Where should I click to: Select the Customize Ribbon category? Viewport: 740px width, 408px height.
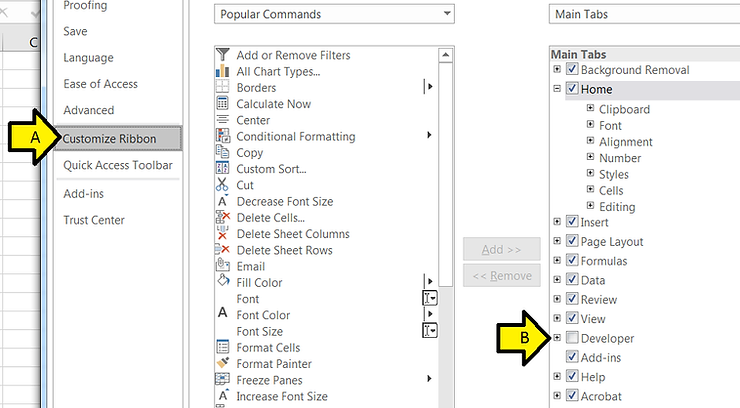[118, 139]
